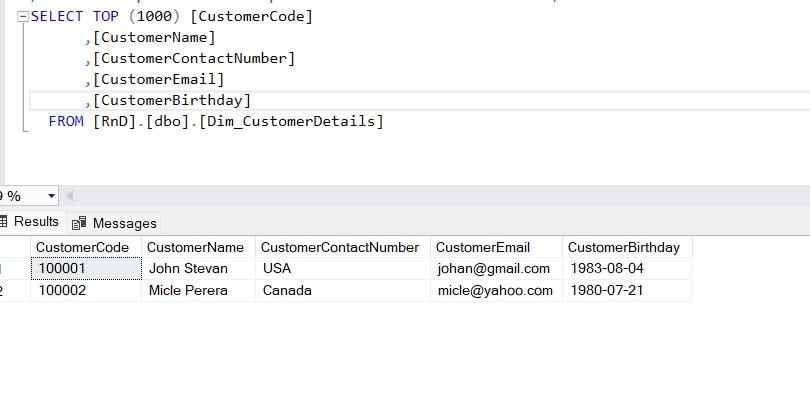Click the FROM keyword in query

tap(66, 121)
